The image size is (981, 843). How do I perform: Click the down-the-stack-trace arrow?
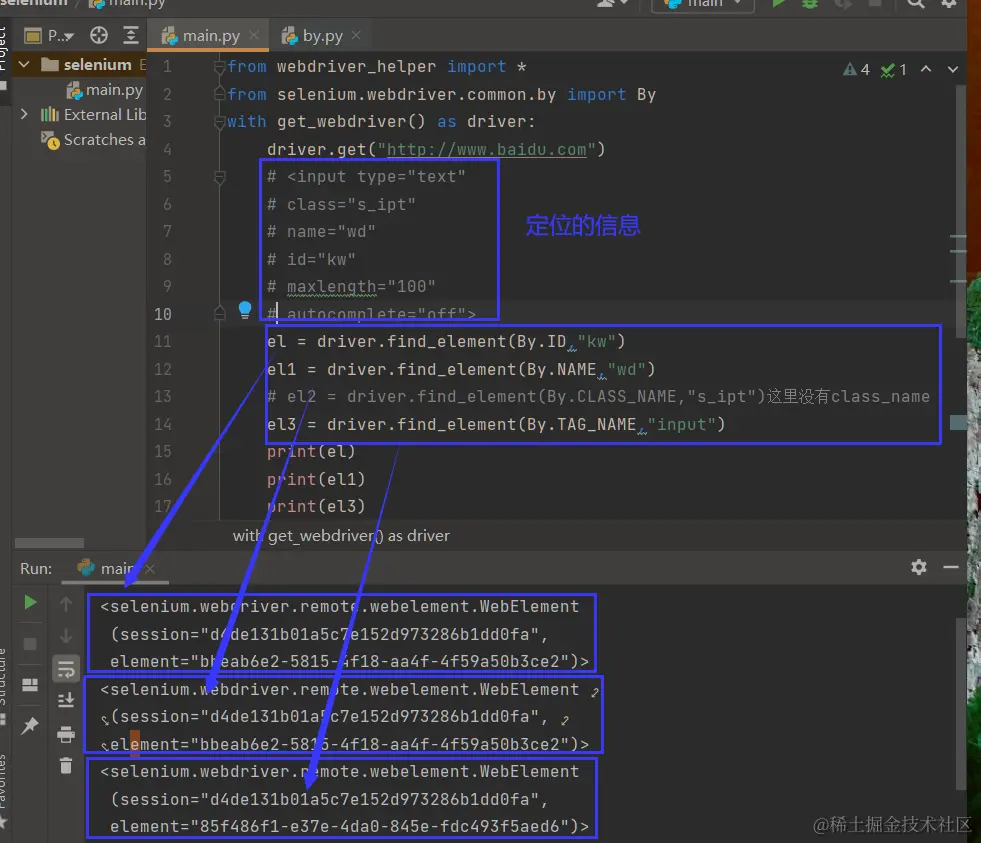click(66, 636)
